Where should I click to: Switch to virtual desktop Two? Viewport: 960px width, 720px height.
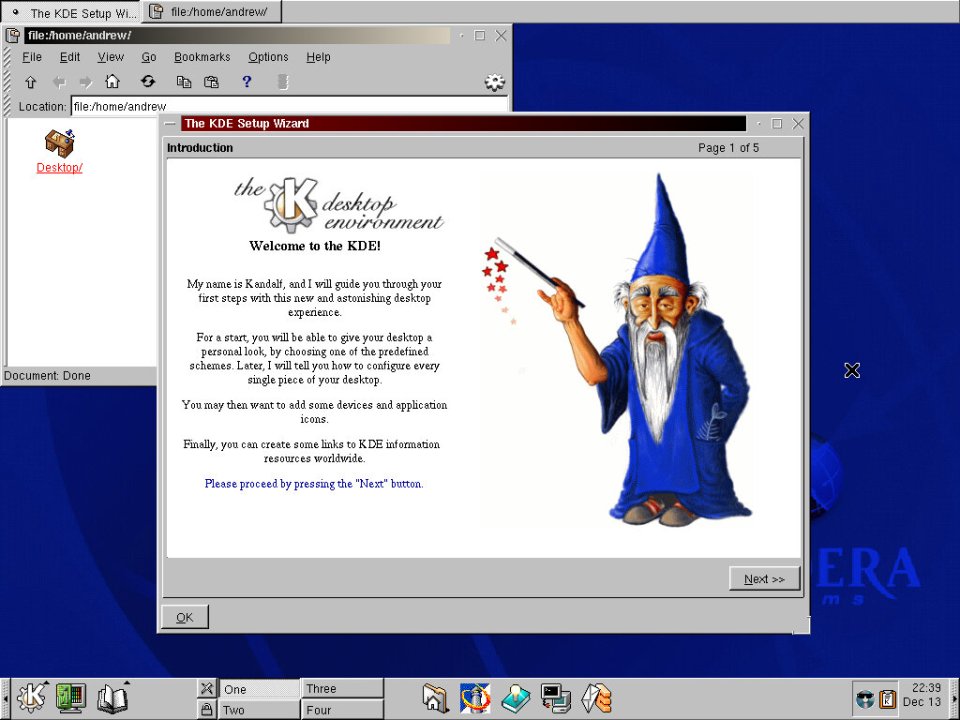point(259,710)
